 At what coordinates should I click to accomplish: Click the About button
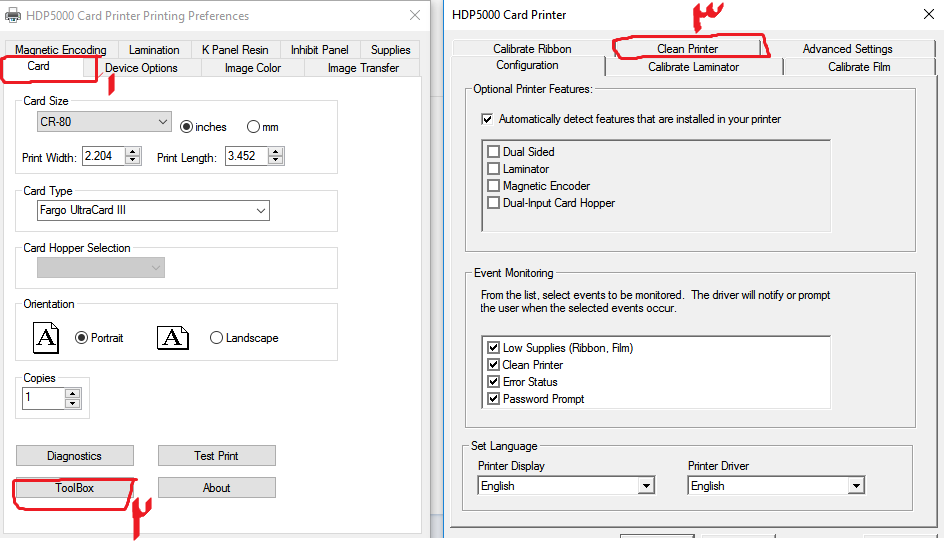pyautogui.click(x=217, y=488)
